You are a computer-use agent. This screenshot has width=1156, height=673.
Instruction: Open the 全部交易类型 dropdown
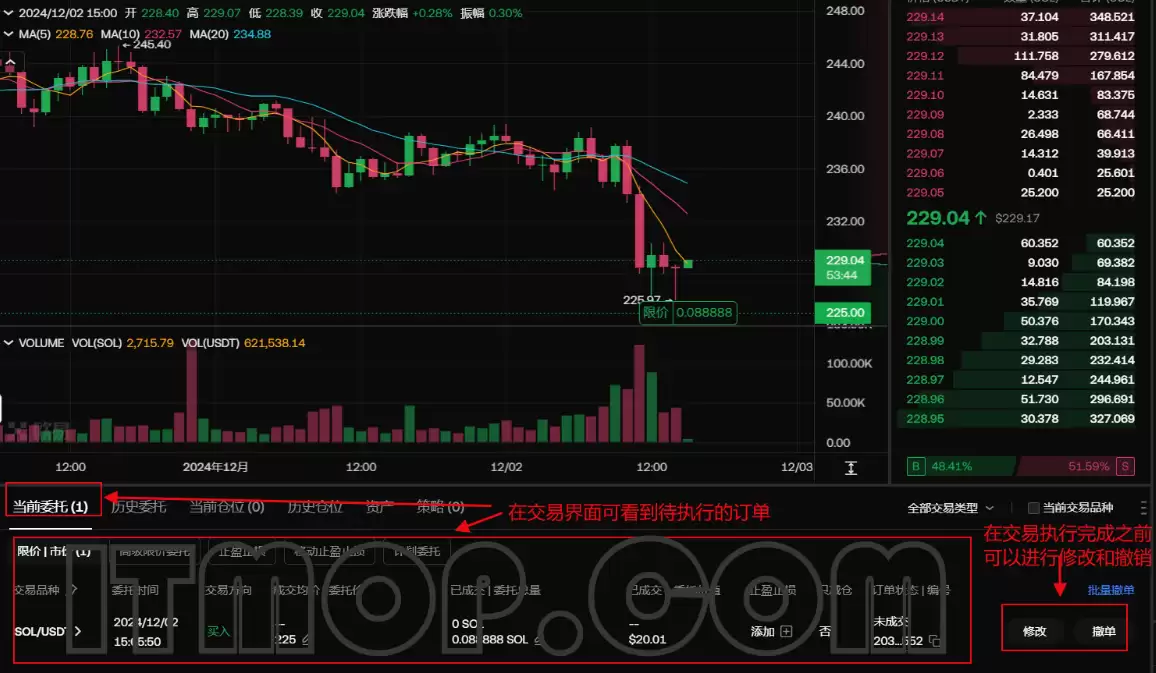coord(950,508)
